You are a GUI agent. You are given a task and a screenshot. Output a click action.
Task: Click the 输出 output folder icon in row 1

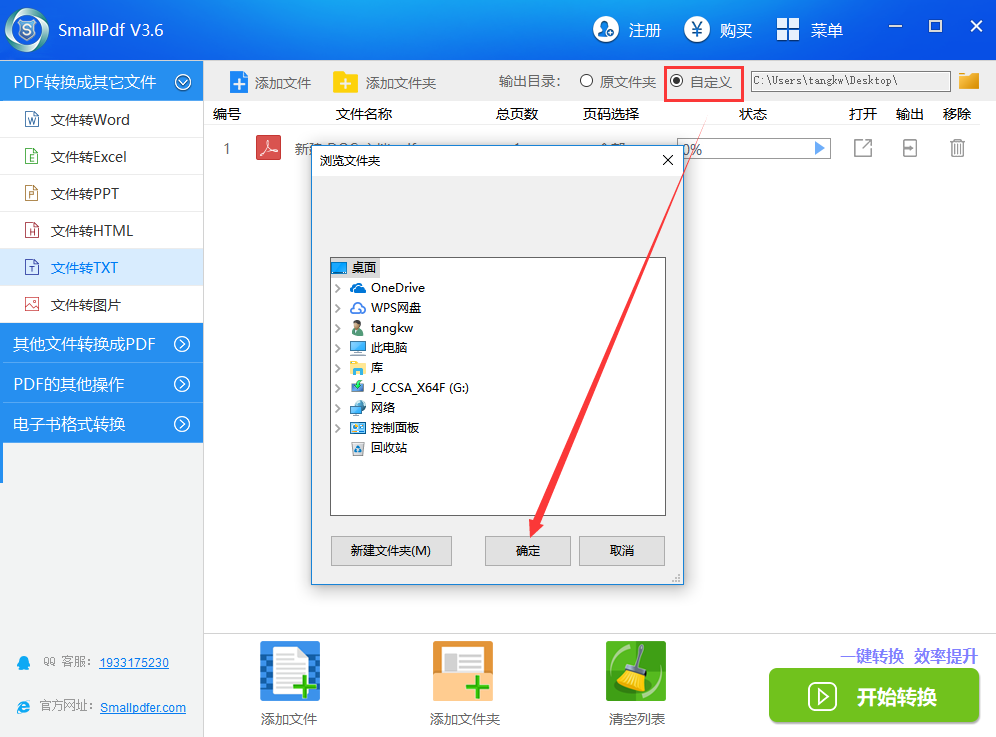click(910, 148)
